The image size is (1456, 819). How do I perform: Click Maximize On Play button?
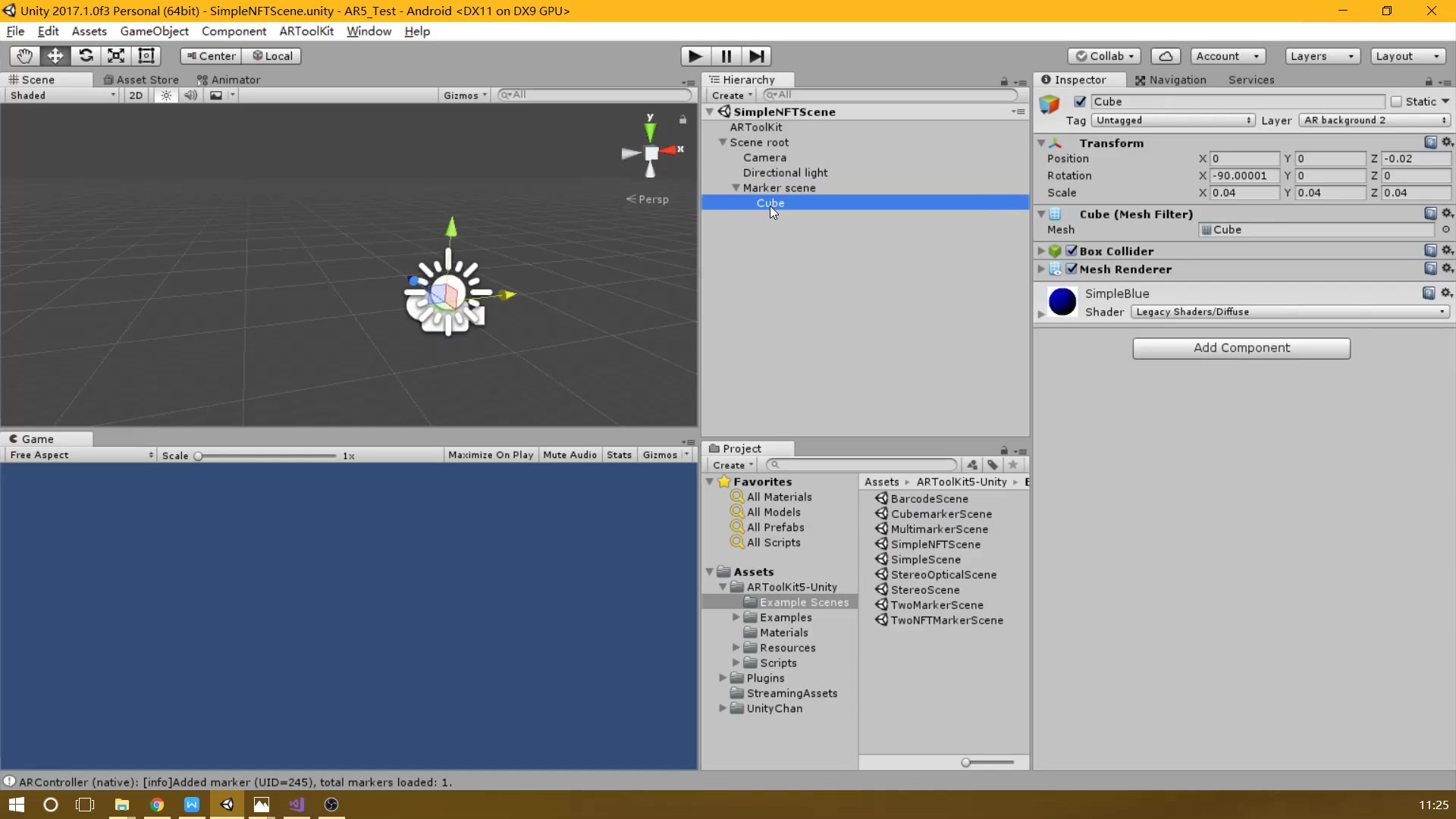(490, 455)
